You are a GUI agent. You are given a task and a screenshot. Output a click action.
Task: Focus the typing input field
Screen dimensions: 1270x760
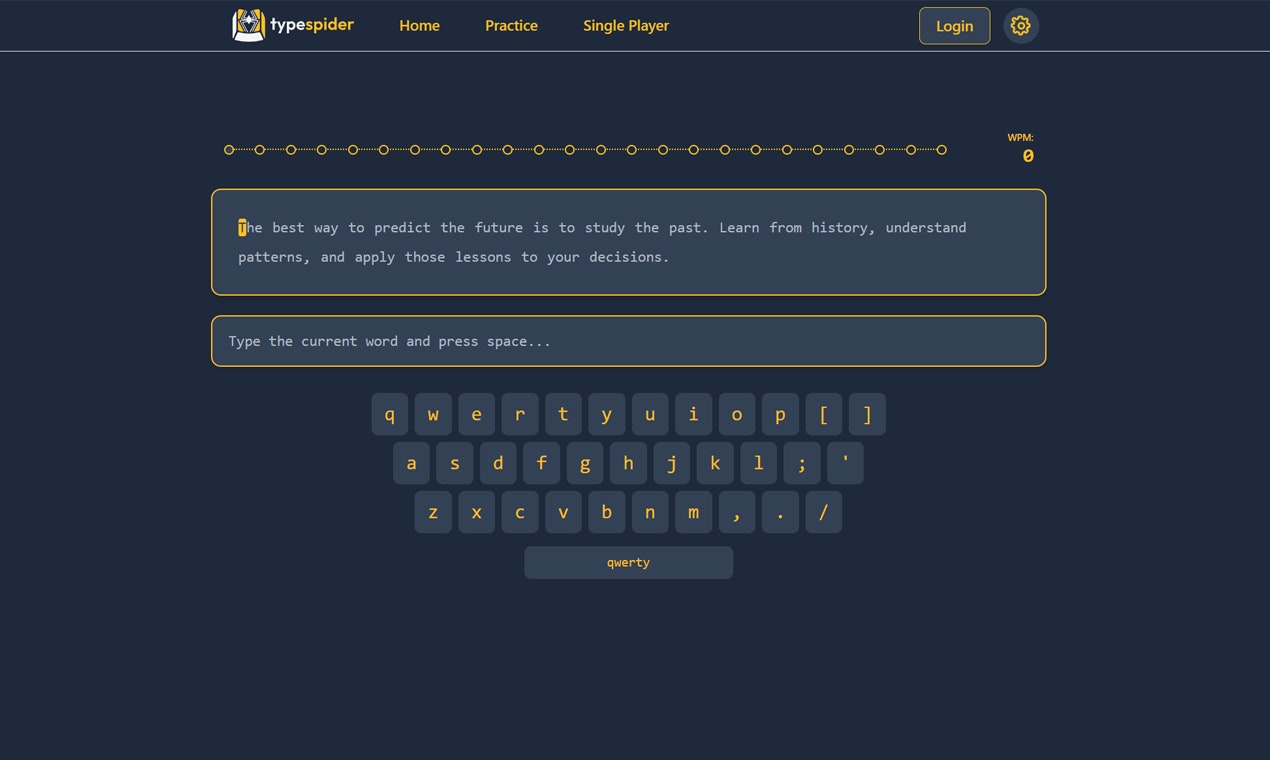coord(628,341)
